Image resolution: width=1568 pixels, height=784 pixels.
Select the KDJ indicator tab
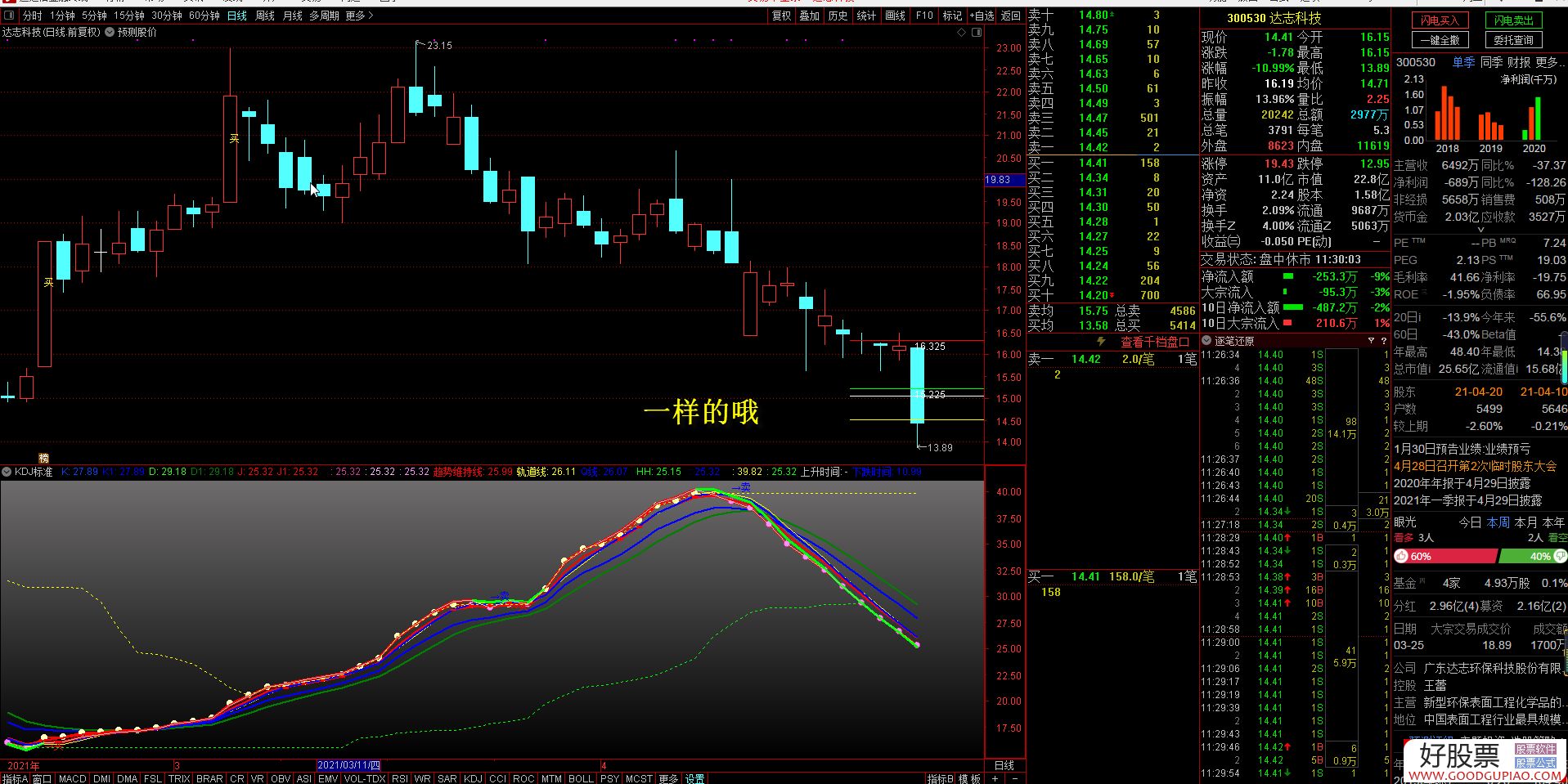tap(473, 778)
